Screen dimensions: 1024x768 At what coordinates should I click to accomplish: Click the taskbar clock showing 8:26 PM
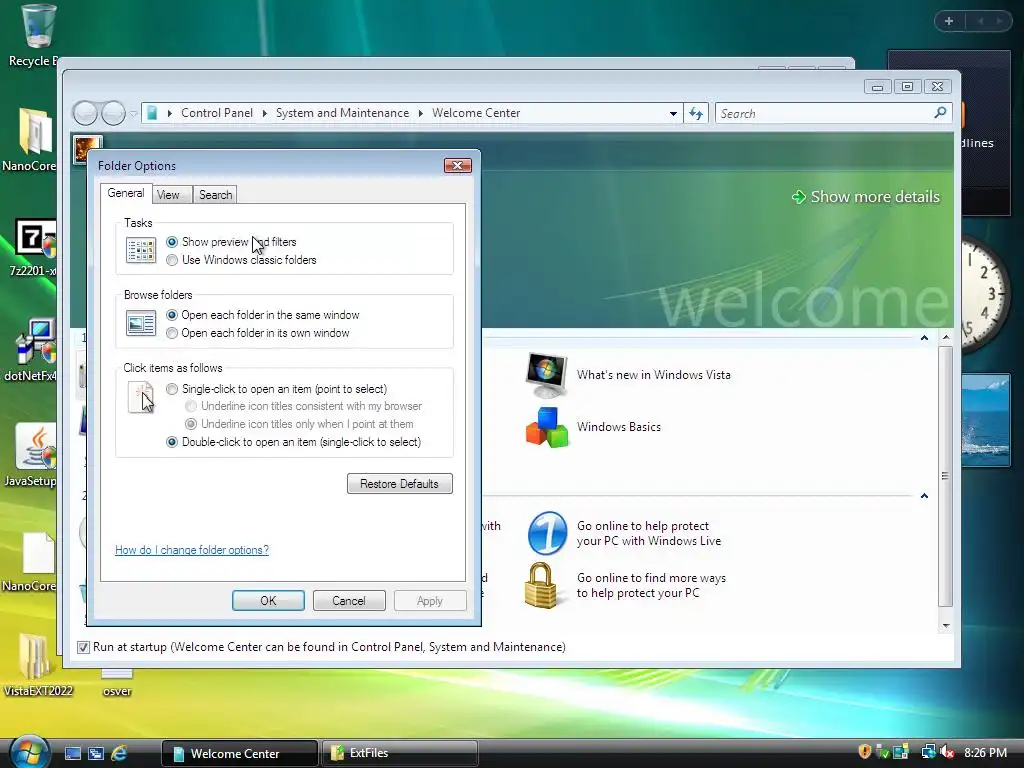[985, 753]
